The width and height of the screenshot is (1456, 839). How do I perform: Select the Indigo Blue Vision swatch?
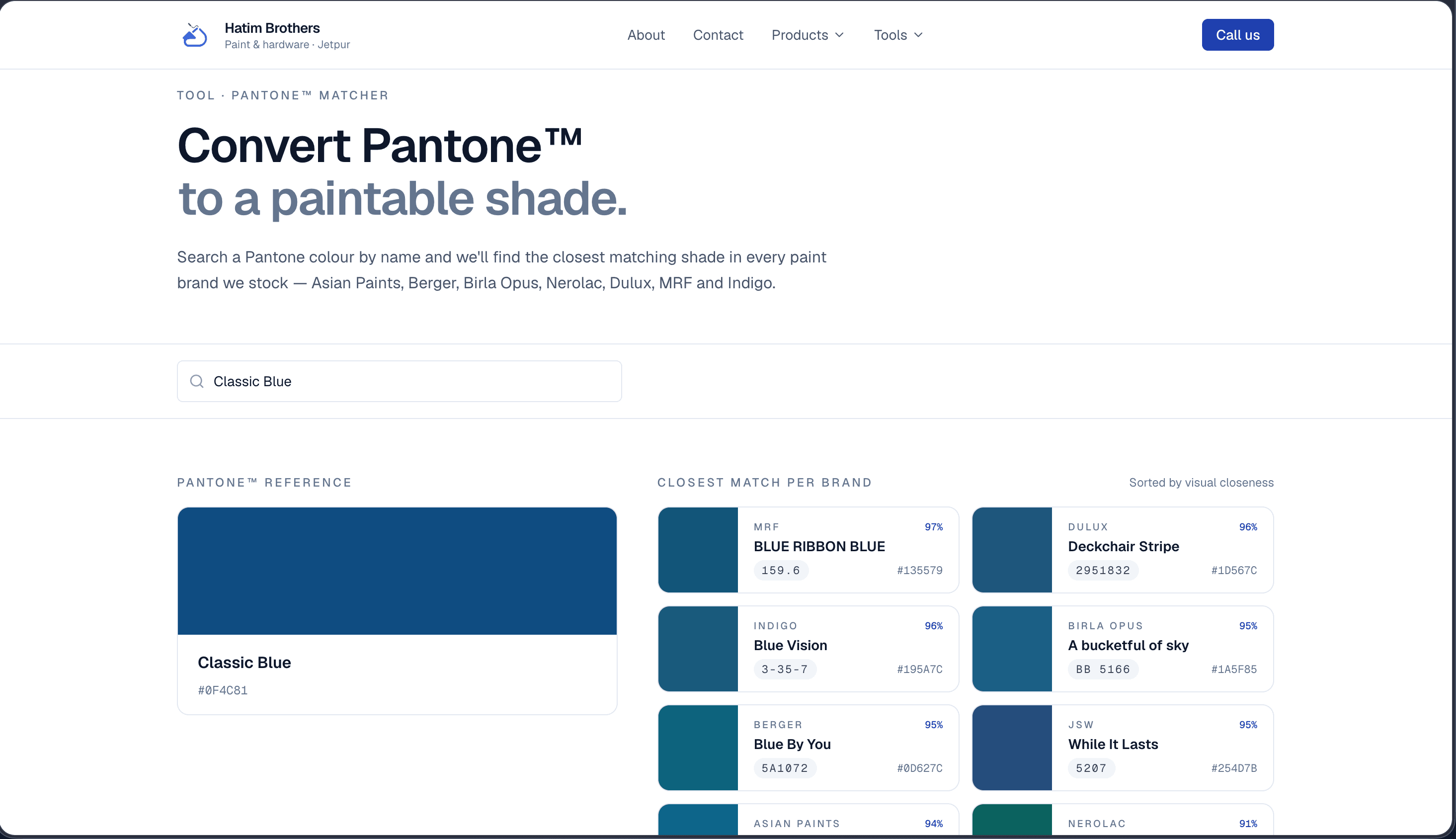(x=698, y=649)
